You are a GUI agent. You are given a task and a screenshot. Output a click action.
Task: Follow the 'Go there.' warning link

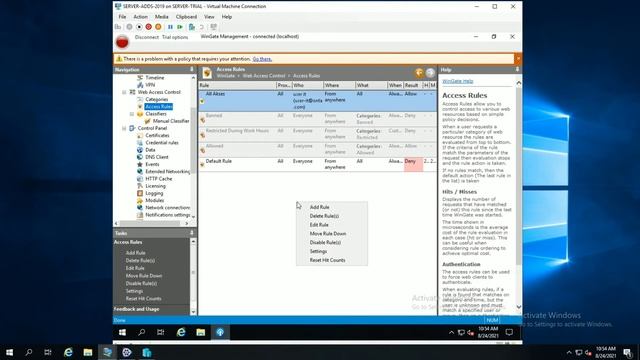(x=262, y=59)
